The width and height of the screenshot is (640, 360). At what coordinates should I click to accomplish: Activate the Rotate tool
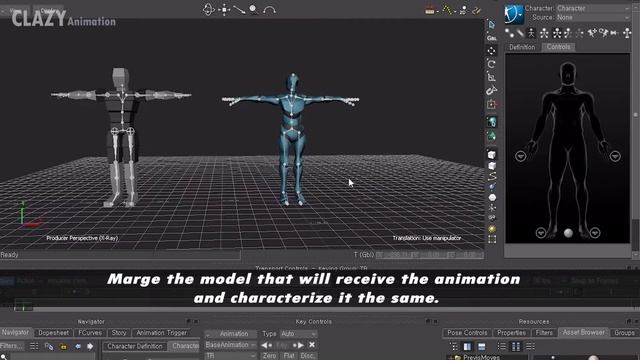pyautogui.click(x=491, y=64)
